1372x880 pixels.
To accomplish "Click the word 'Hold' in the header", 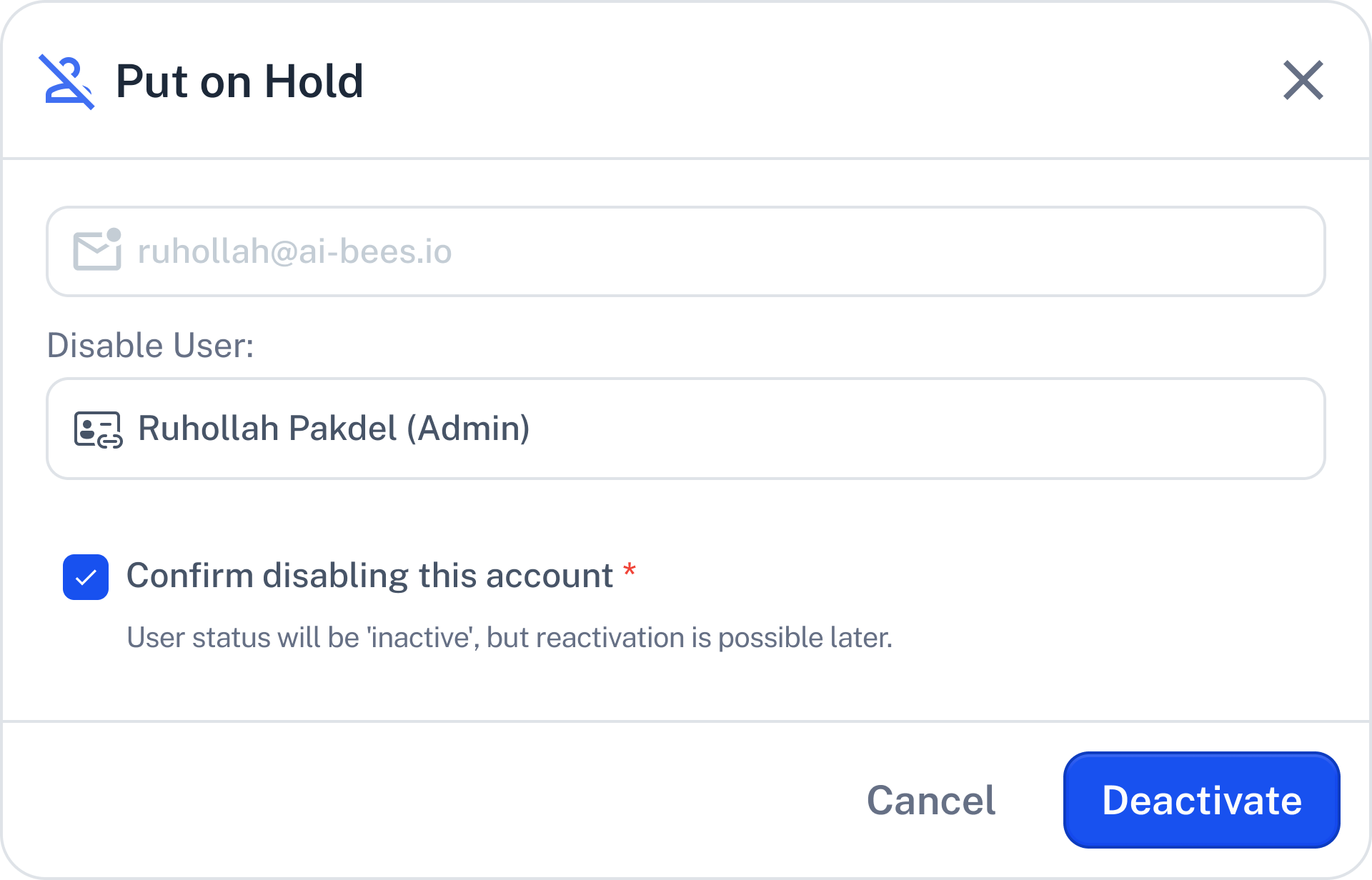I will click(314, 81).
